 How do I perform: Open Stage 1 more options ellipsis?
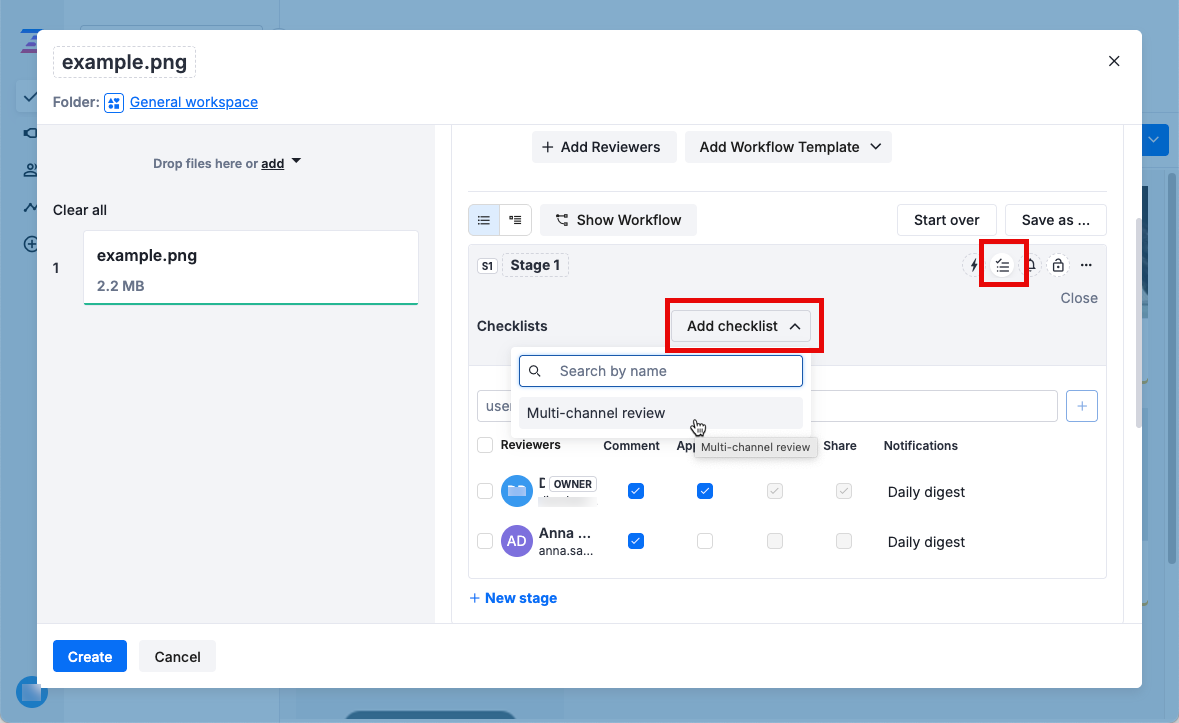[x=1086, y=265]
